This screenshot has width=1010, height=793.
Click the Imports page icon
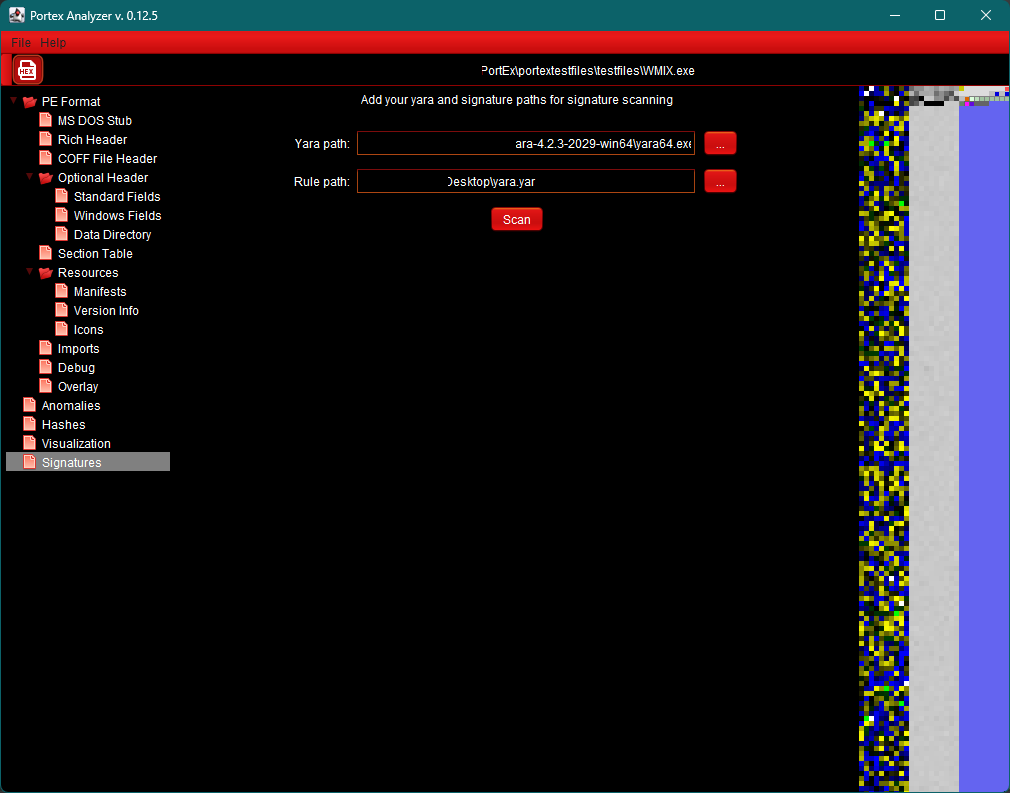(x=46, y=349)
